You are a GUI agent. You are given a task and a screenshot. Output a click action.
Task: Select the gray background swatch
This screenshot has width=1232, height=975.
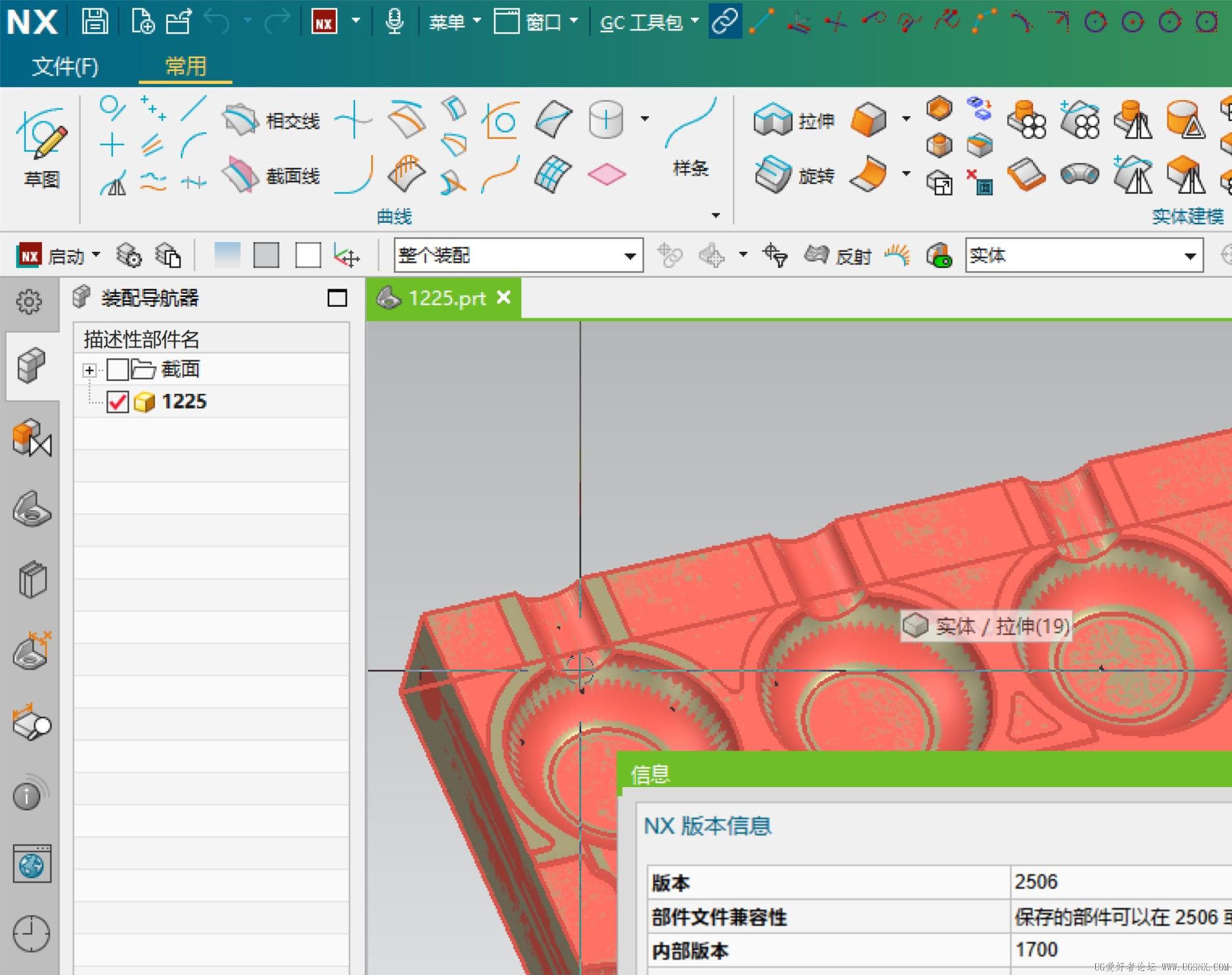[266, 255]
